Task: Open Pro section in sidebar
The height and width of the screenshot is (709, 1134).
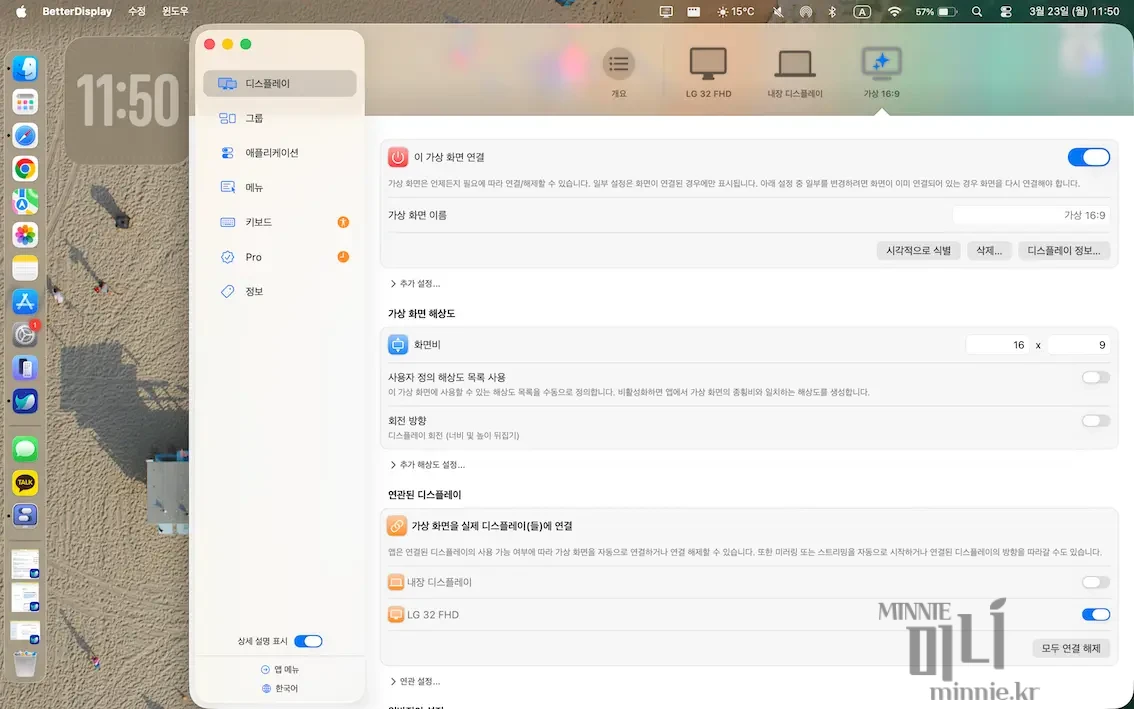Action: tap(280, 257)
